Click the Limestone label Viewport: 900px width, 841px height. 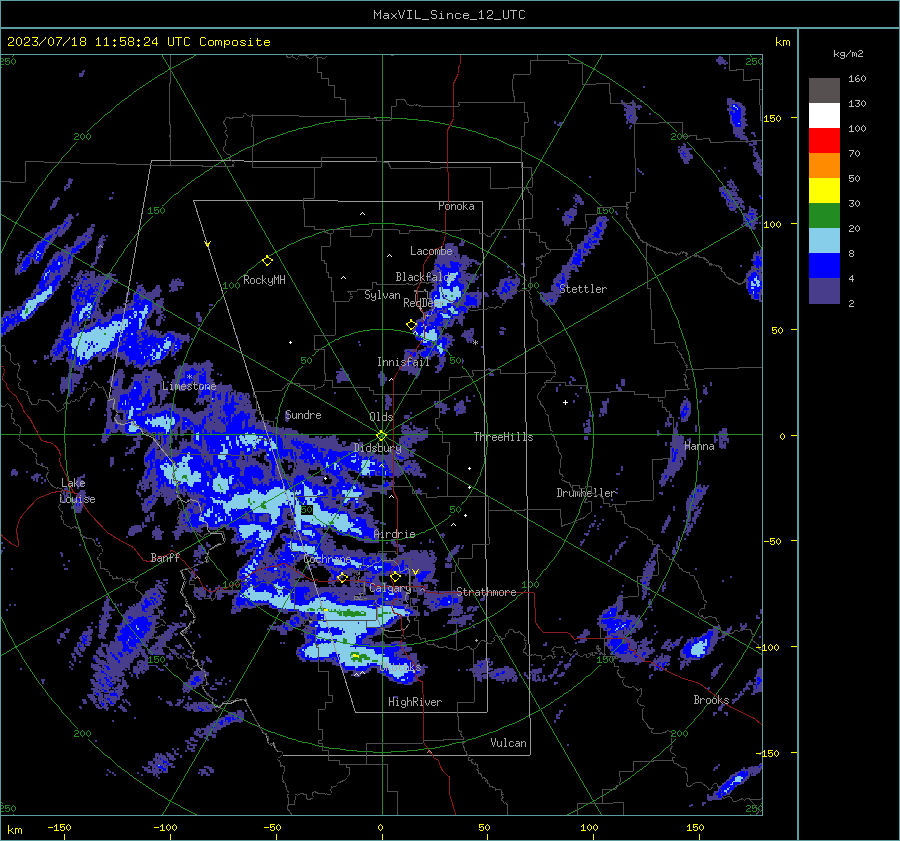pos(189,386)
